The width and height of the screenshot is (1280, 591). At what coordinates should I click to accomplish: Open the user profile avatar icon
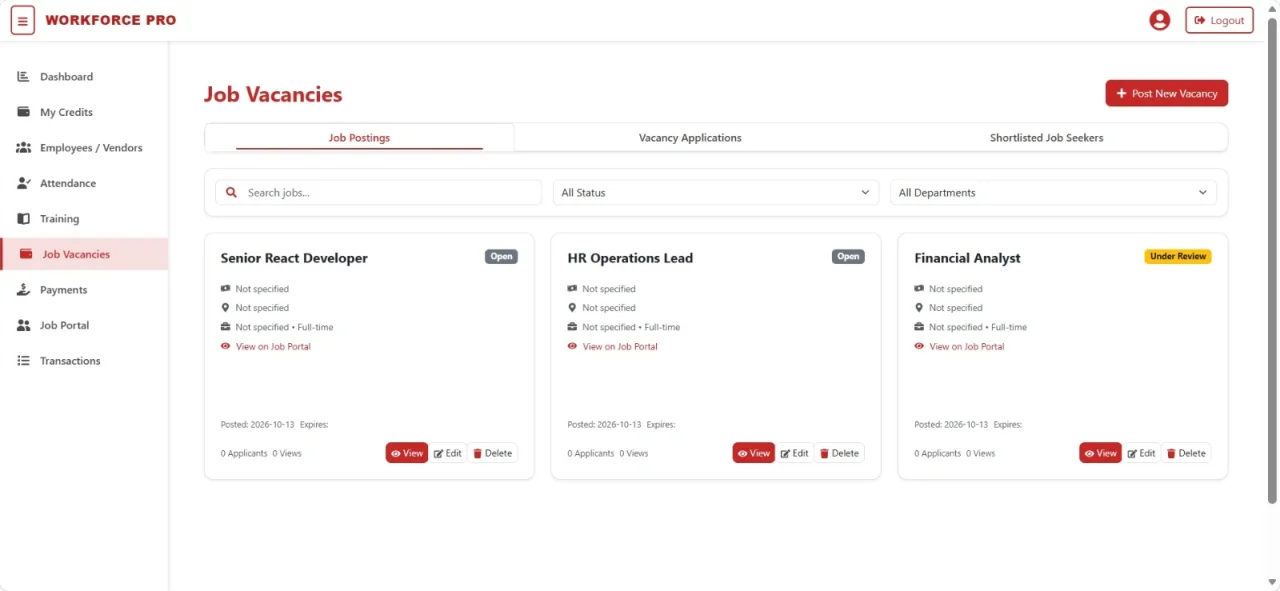[x=1160, y=20]
